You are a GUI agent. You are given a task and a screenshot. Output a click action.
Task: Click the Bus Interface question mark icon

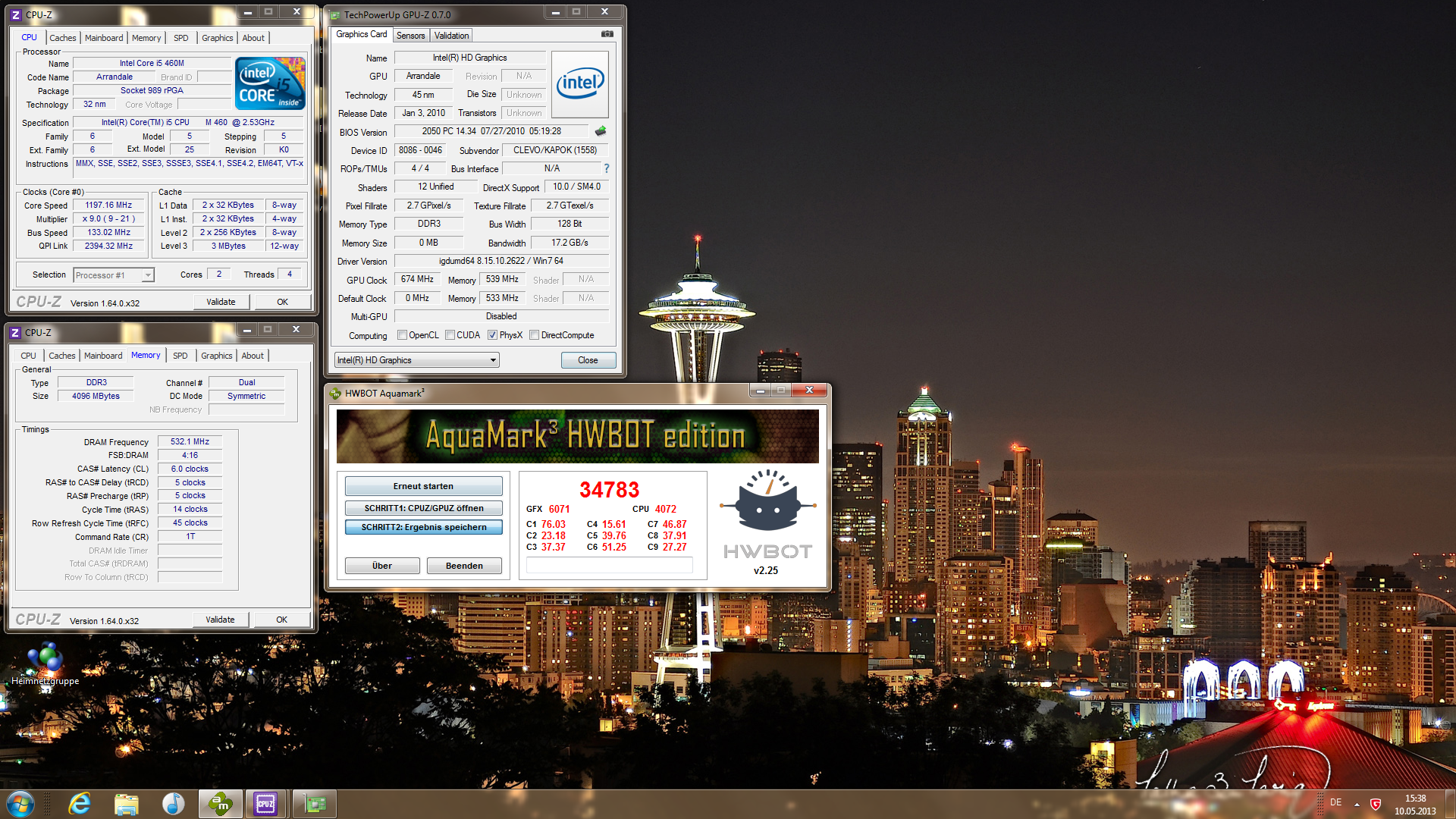coord(606,168)
